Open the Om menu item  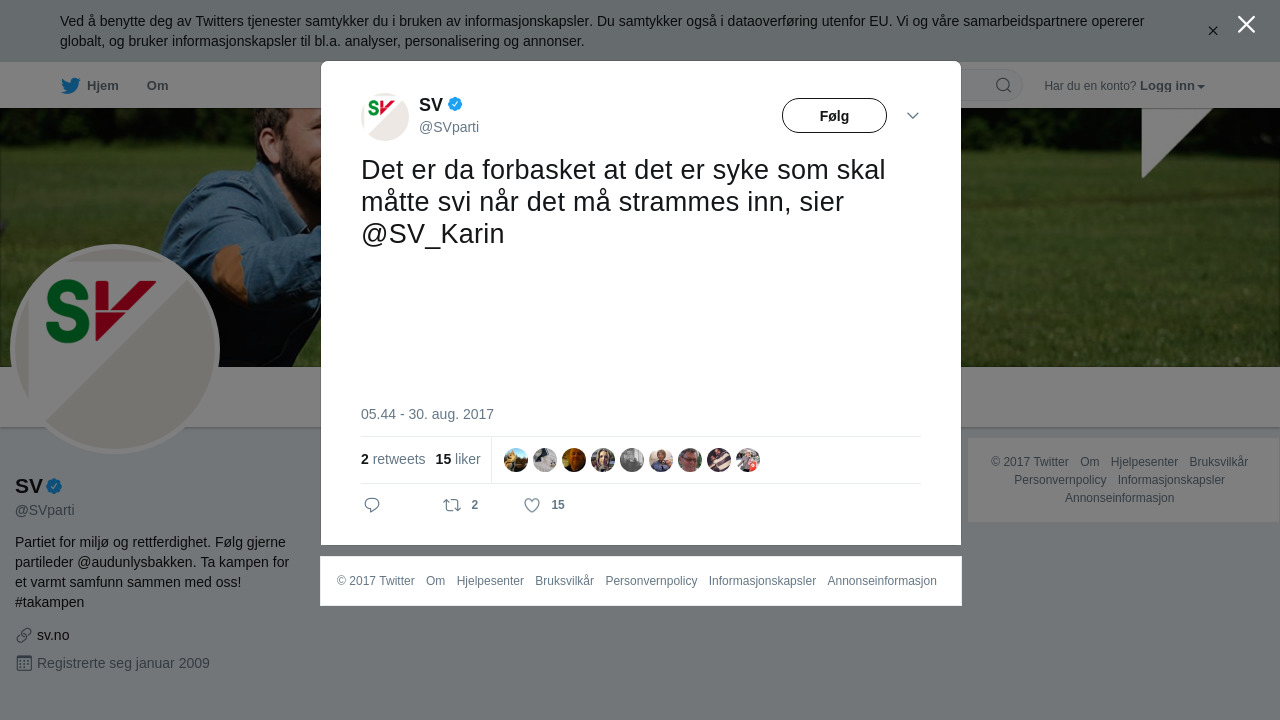pyautogui.click(x=158, y=86)
